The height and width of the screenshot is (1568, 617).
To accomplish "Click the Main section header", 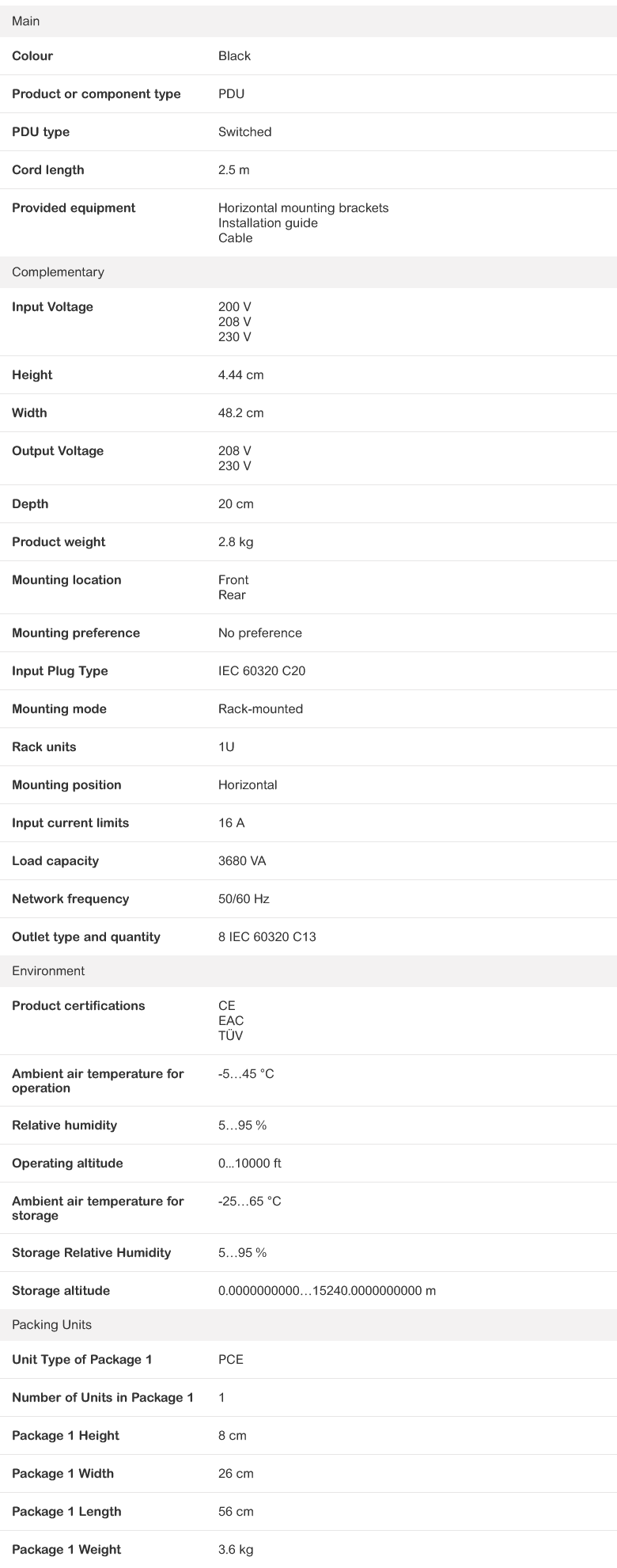I will click(x=308, y=21).
